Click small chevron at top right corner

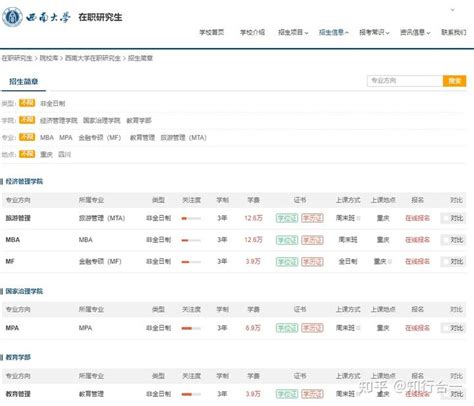[x=453, y=10]
